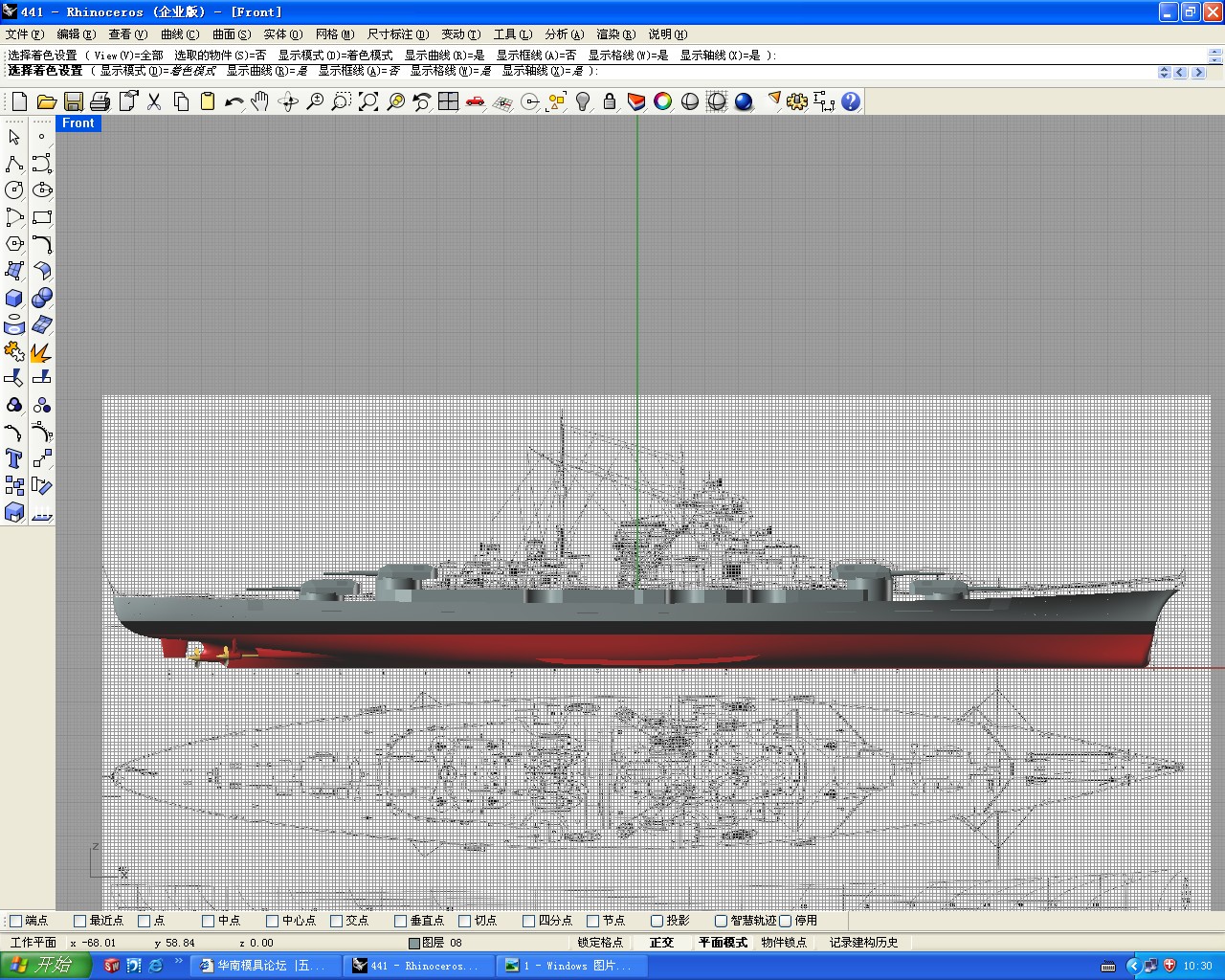
Task: Click the padlock lock-objects icon
Action: point(610,101)
